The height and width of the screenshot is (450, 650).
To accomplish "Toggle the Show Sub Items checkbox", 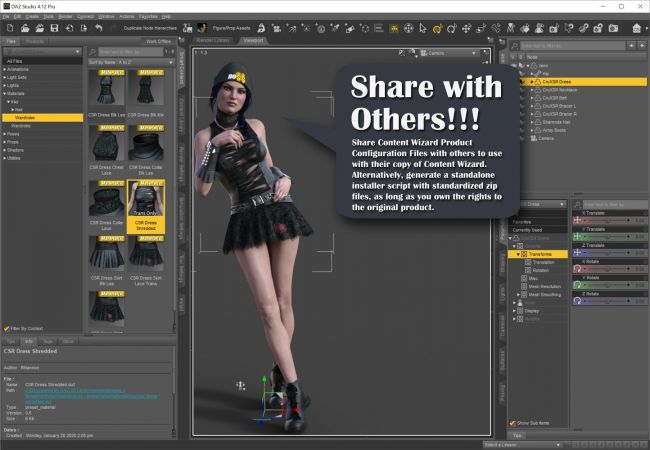I will pyautogui.click(x=514, y=422).
